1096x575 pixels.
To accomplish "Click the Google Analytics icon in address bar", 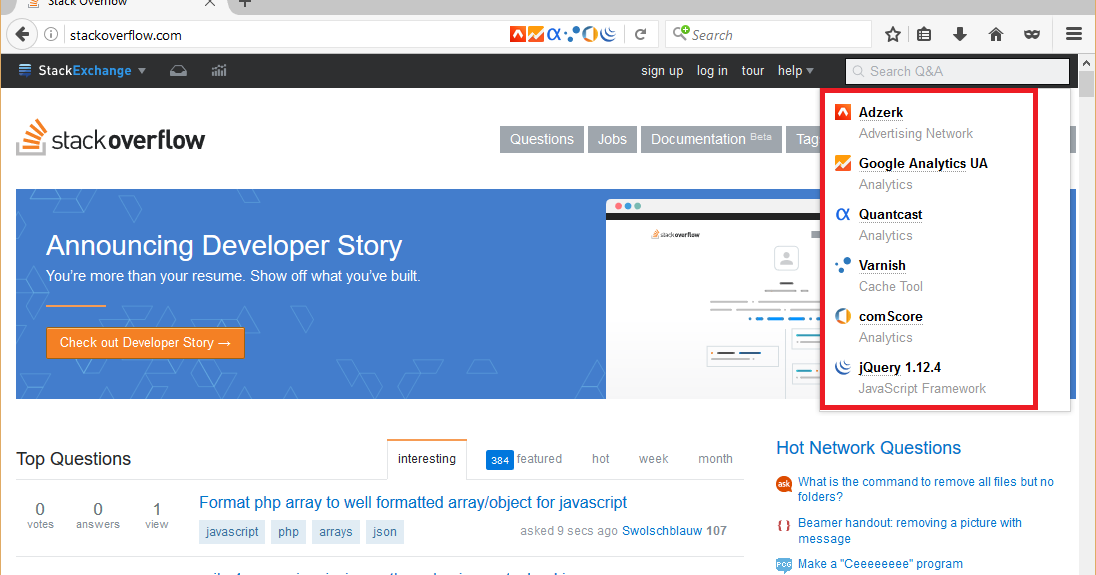I will coord(535,34).
